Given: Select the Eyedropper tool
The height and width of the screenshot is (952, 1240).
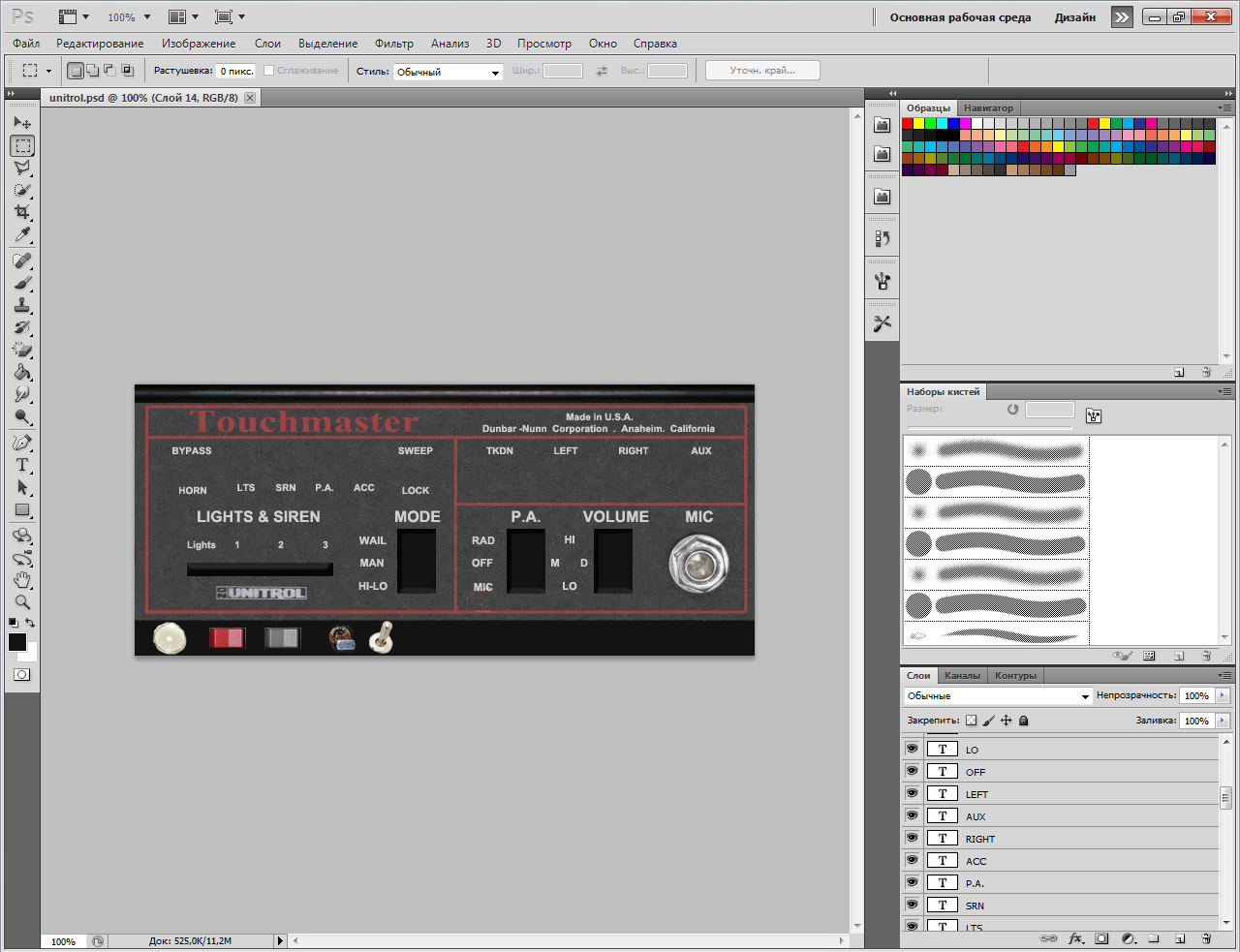Looking at the screenshot, I should pos(22,235).
